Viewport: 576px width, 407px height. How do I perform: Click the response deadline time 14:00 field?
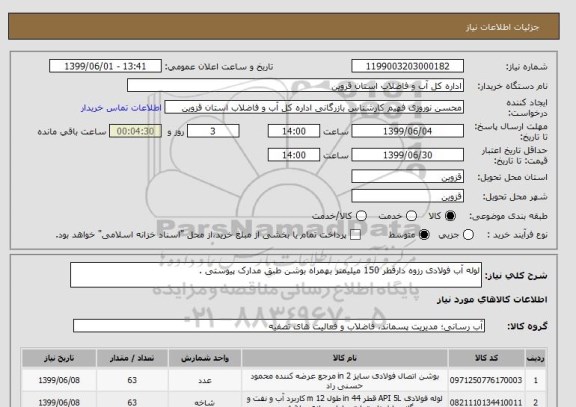[x=294, y=131]
